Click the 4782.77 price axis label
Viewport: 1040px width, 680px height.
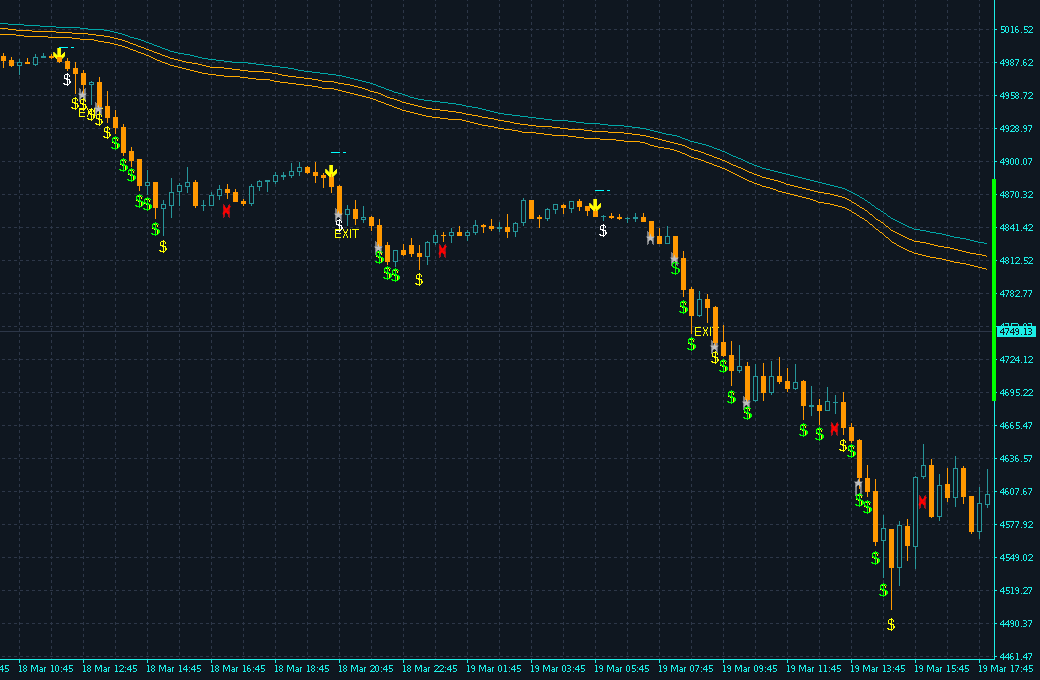pyautogui.click(x=1017, y=294)
